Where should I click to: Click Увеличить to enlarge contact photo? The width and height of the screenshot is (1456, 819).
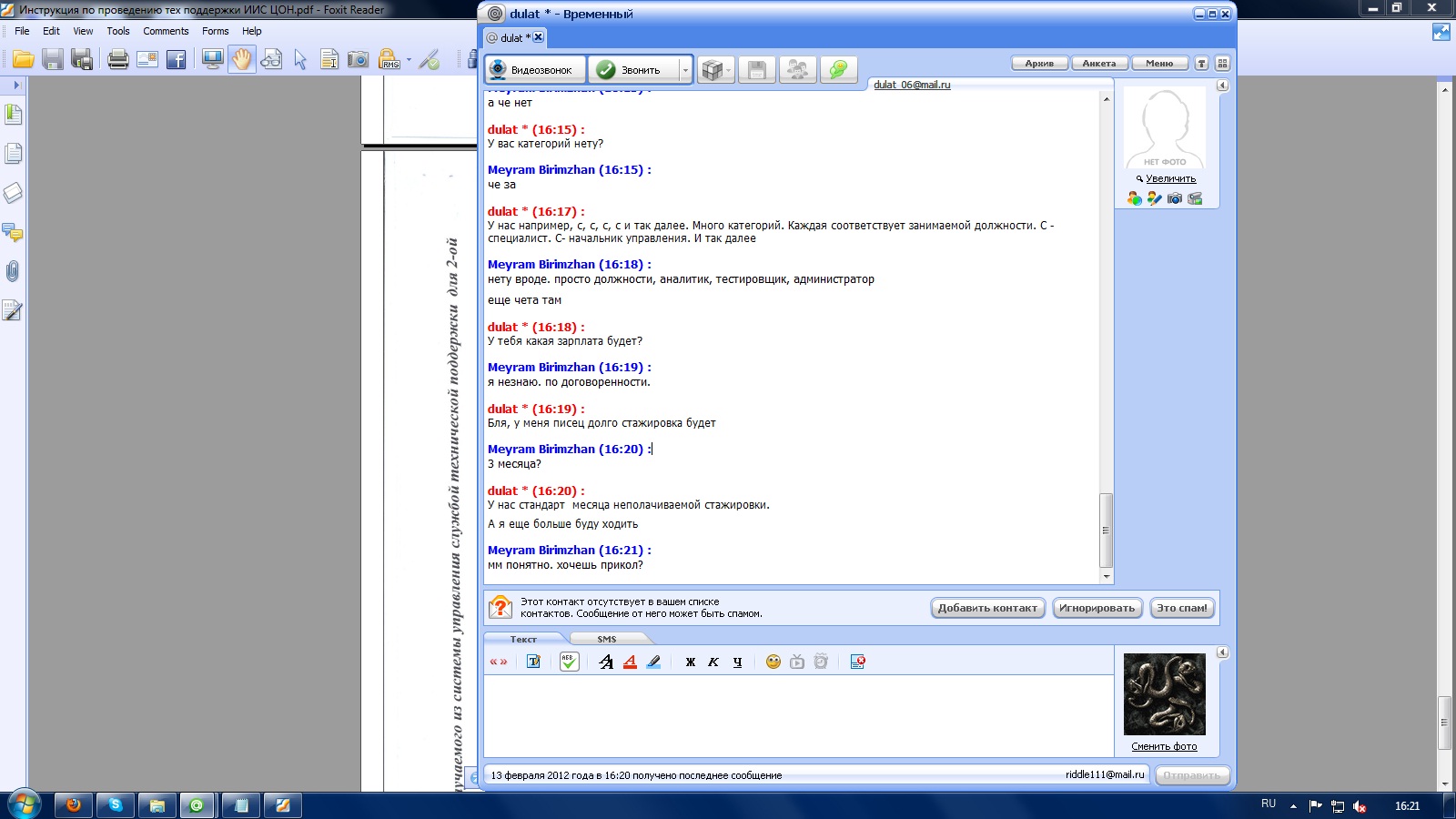(1170, 178)
